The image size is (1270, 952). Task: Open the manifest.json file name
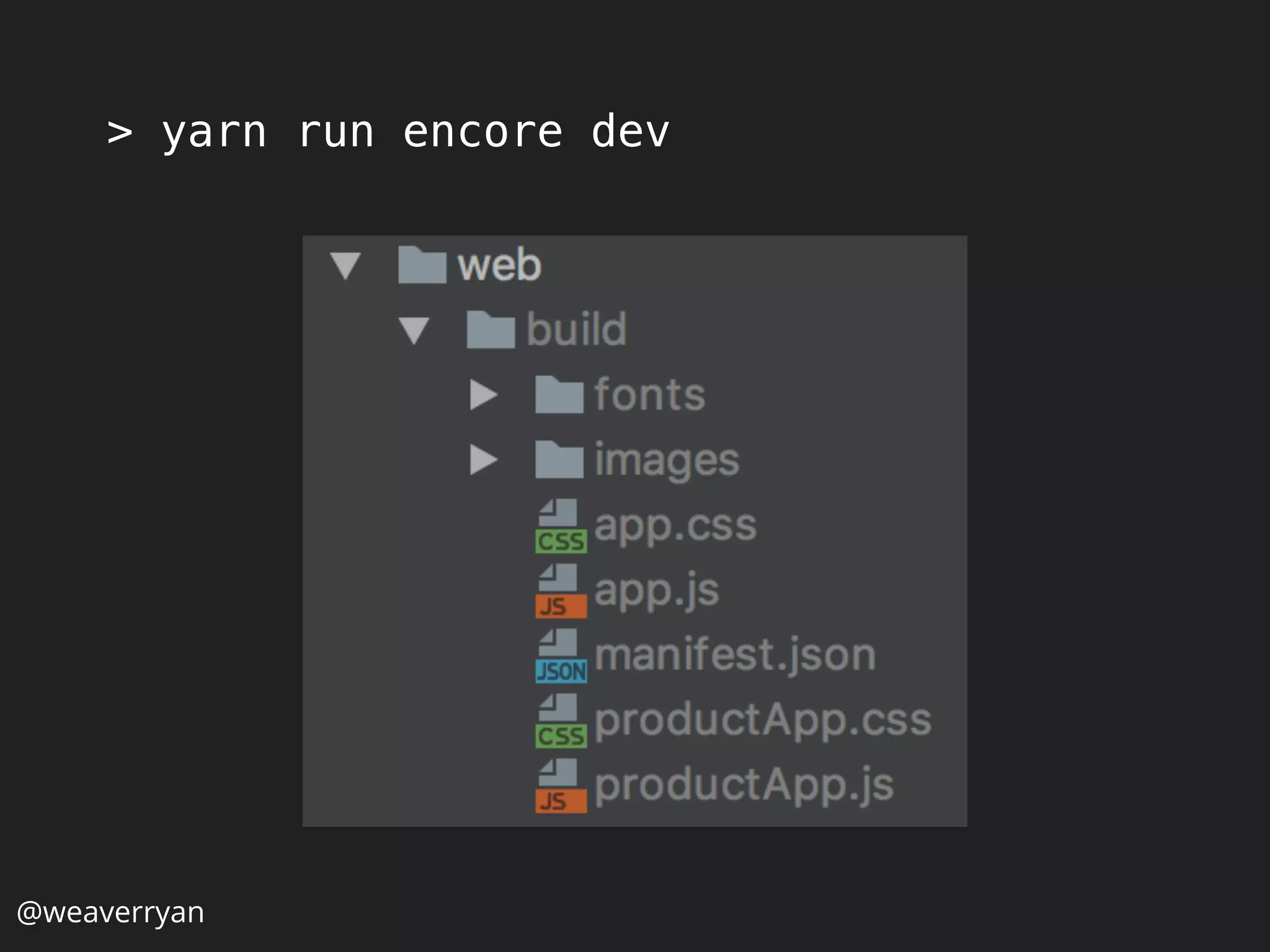point(735,655)
